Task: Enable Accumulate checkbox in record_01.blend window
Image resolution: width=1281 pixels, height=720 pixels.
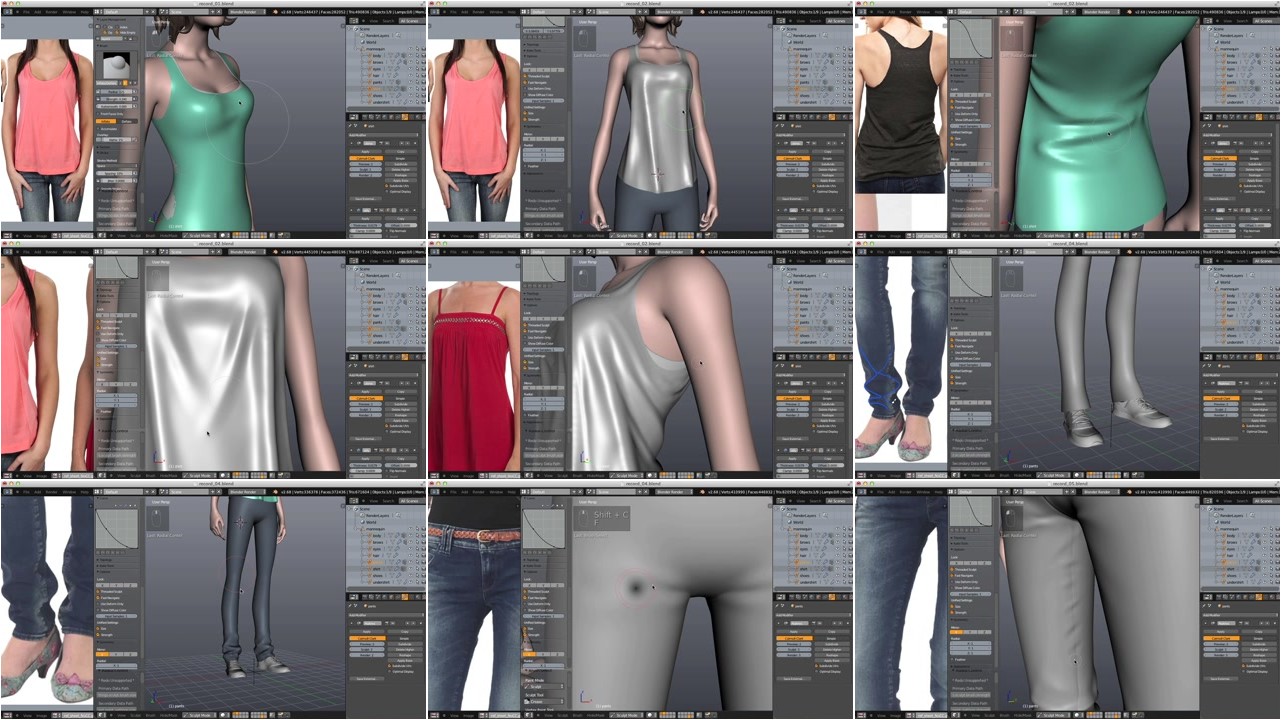Action: (x=98, y=129)
